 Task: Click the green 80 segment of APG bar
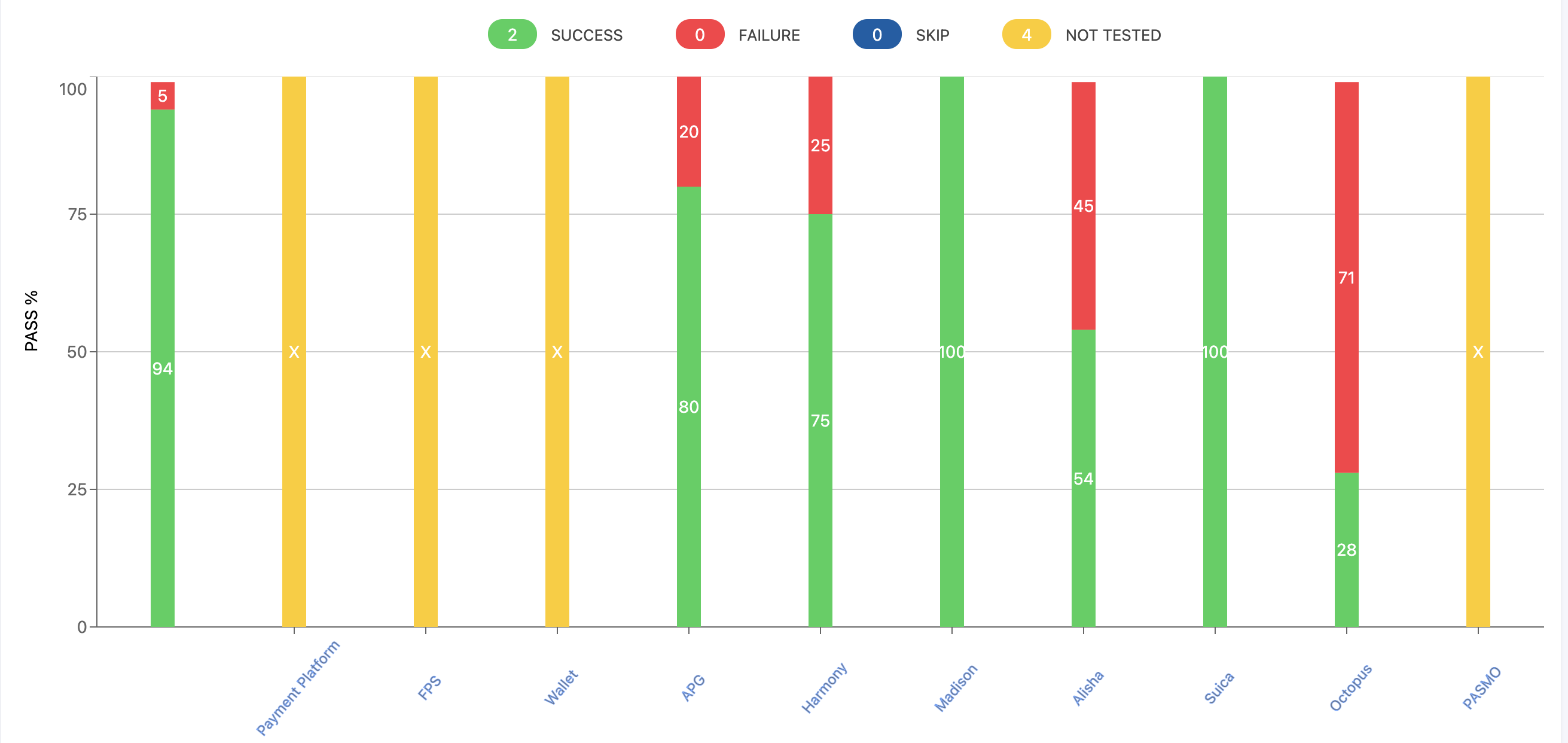pos(688,406)
